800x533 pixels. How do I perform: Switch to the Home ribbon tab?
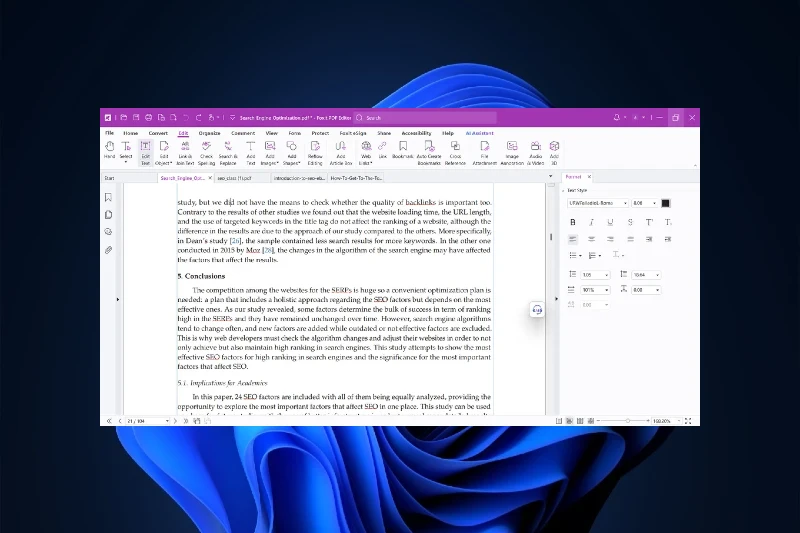click(131, 133)
